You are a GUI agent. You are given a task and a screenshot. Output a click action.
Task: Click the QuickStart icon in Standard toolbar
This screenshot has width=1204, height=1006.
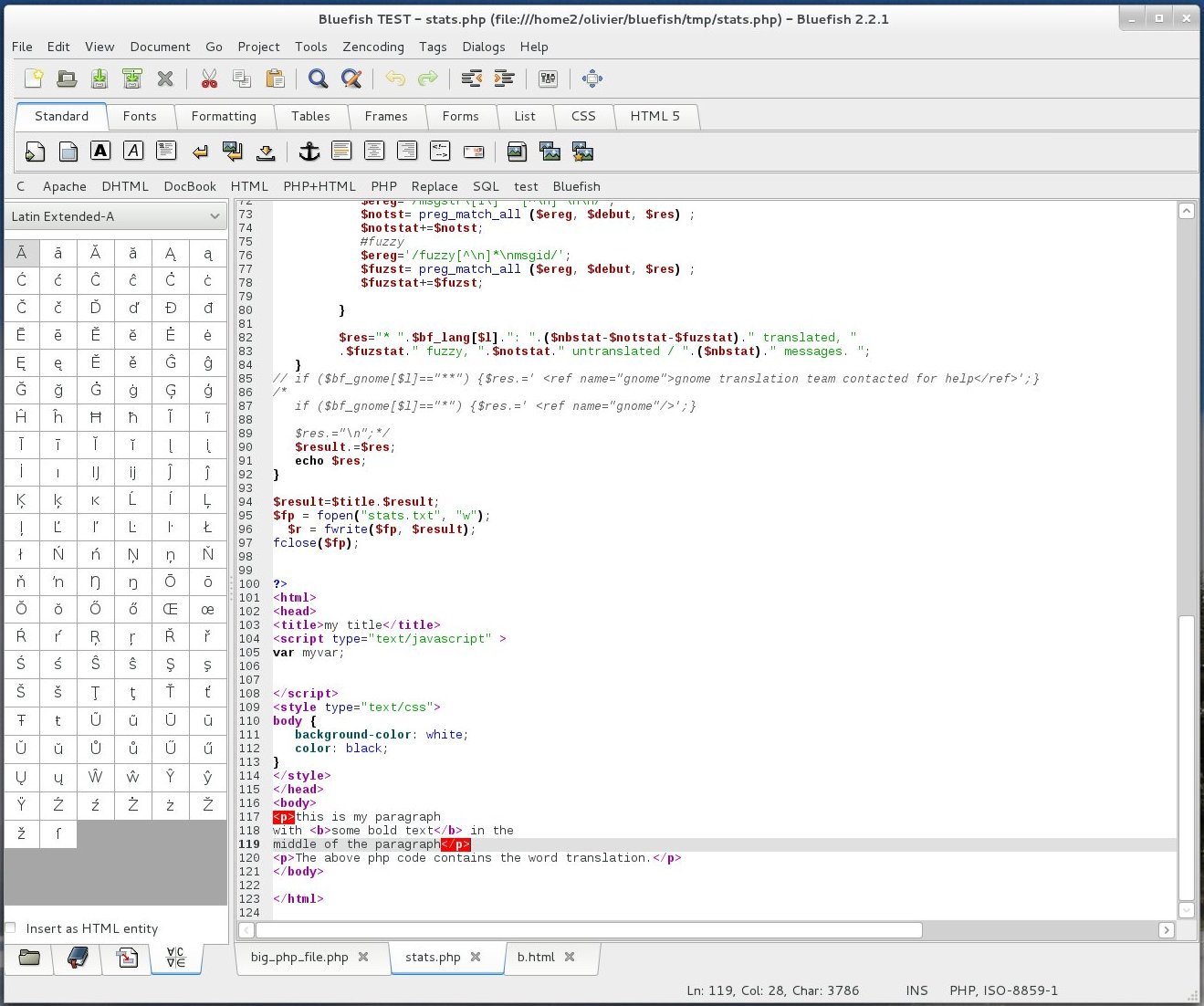(x=35, y=152)
